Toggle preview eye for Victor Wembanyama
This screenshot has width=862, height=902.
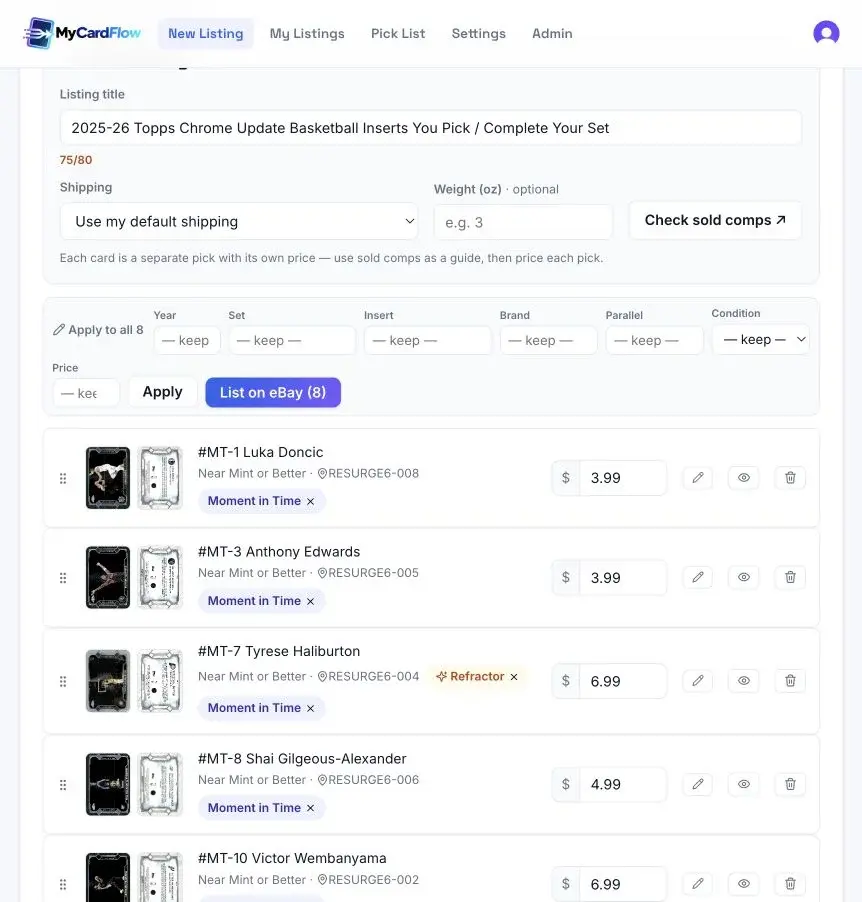[x=743, y=884]
